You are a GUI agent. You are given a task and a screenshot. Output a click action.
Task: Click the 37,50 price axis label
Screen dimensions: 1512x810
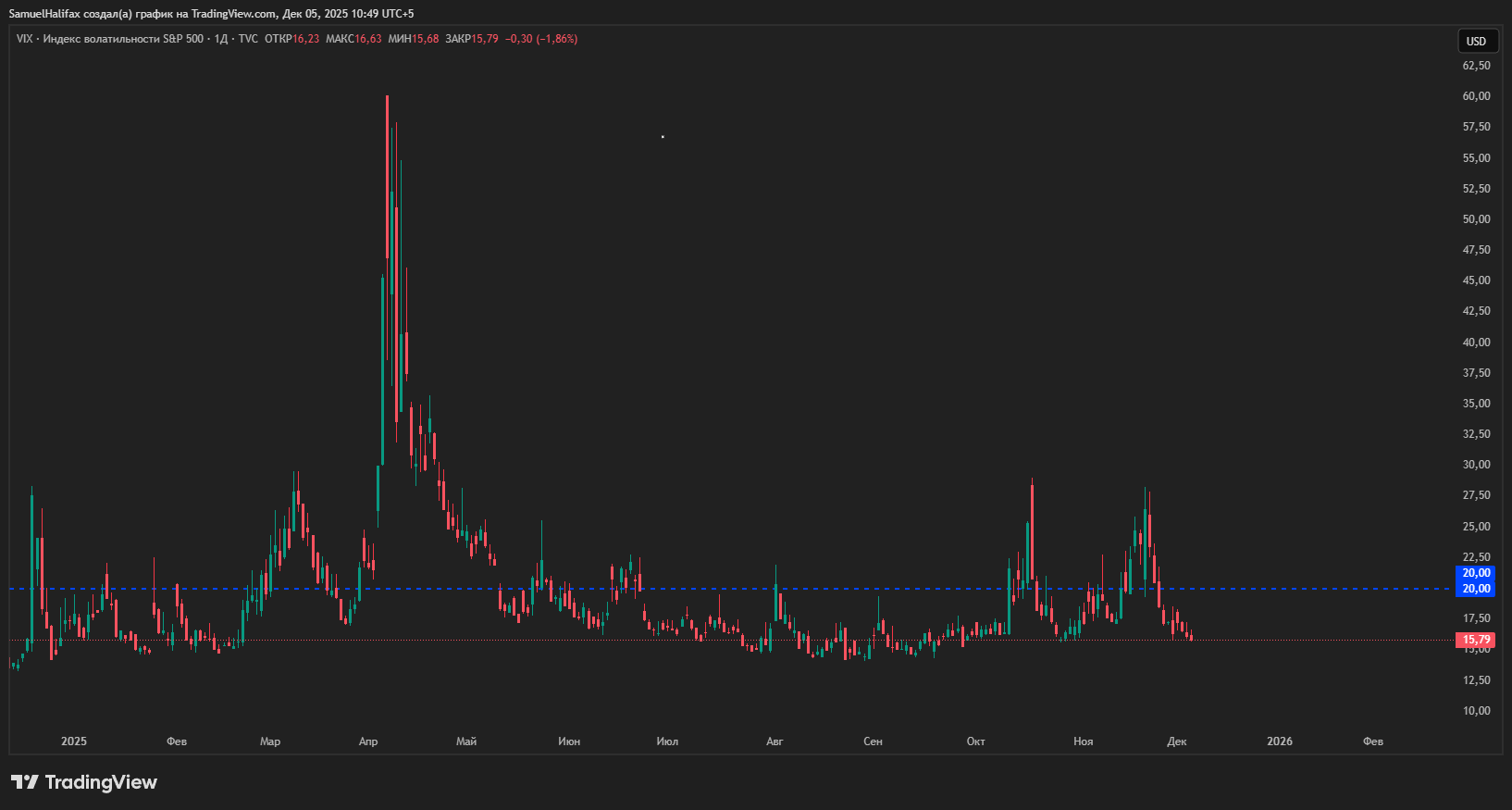1477,373
